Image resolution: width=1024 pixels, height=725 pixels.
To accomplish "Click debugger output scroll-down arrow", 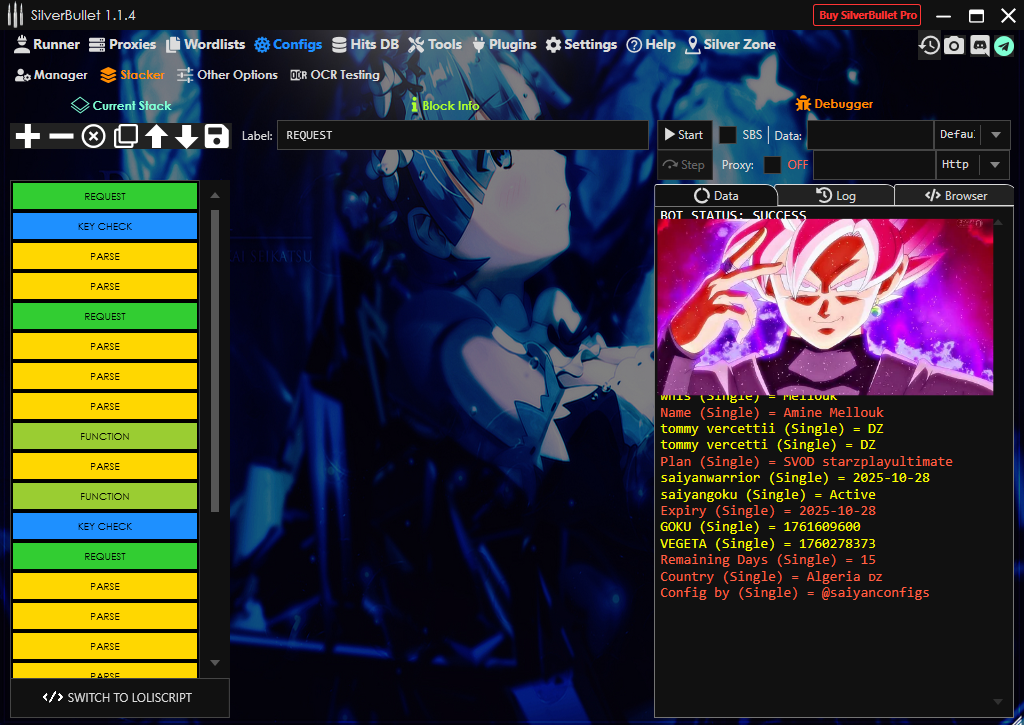I will pyautogui.click(x=998, y=701).
